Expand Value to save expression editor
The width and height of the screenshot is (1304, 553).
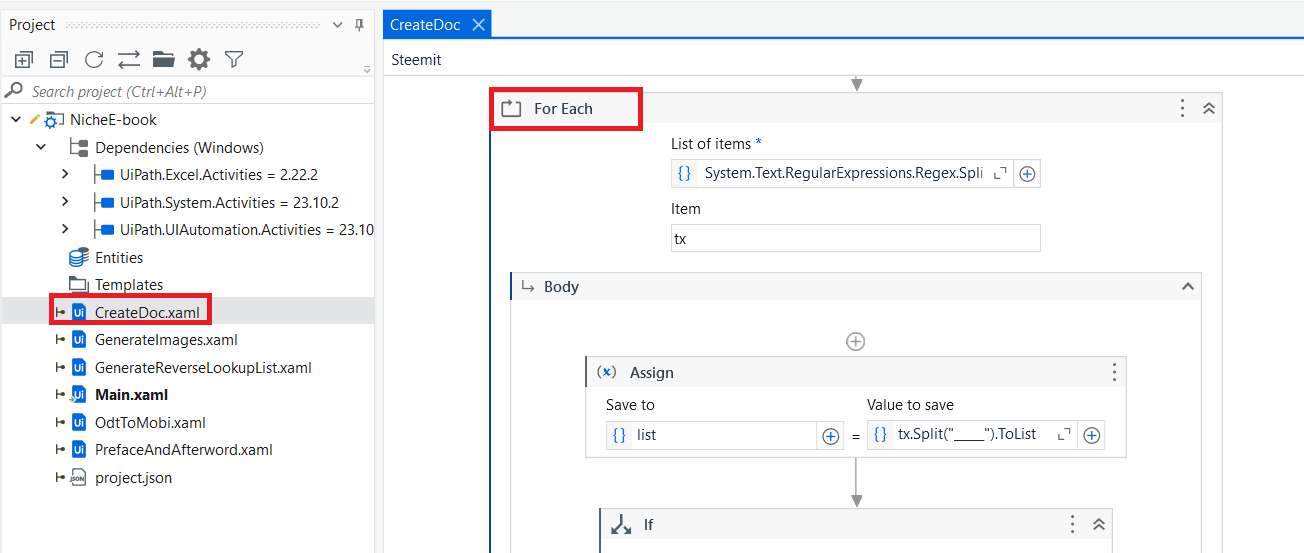click(1064, 435)
